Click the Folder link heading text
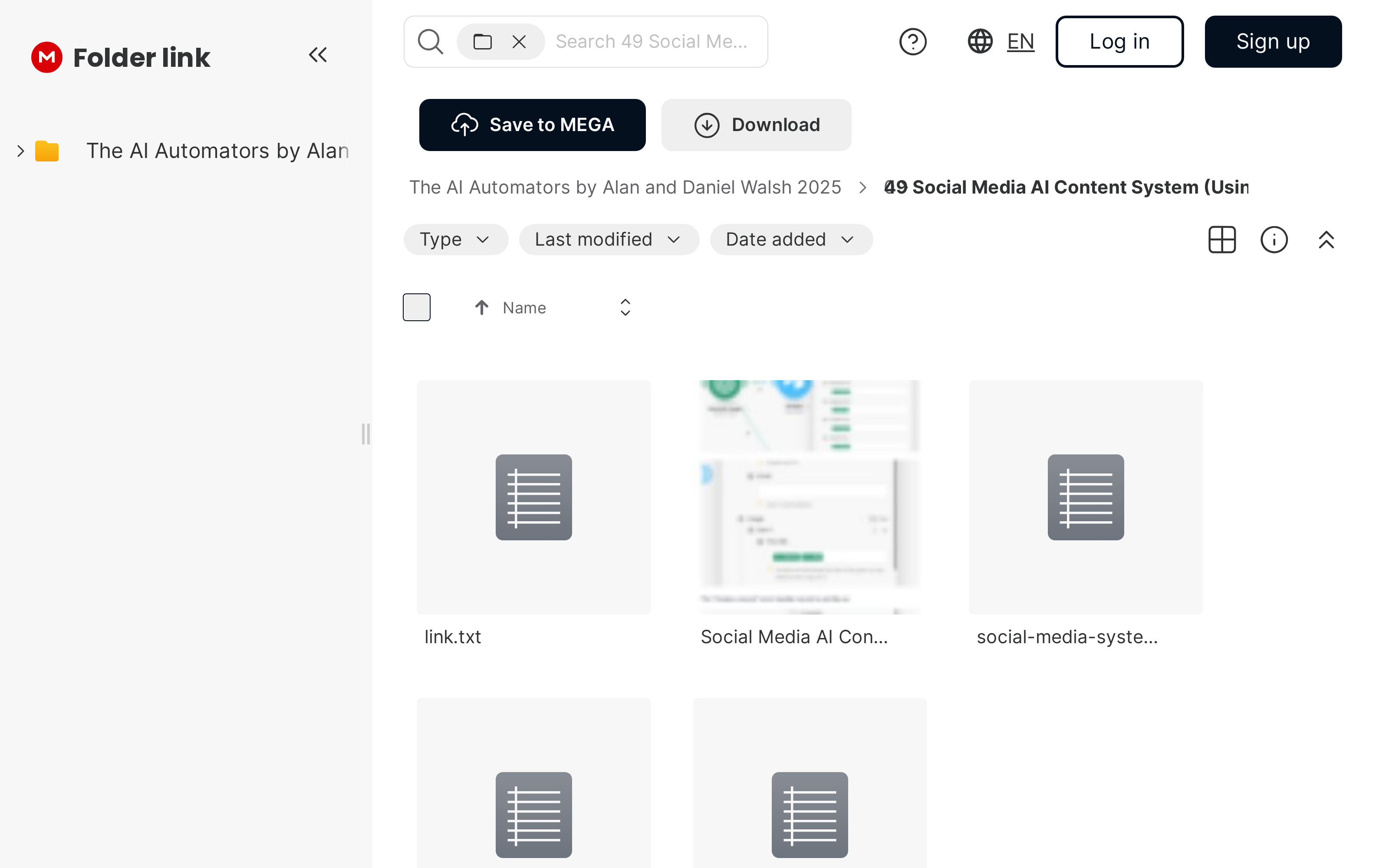Viewport: 1389px width, 868px height. click(x=142, y=57)
